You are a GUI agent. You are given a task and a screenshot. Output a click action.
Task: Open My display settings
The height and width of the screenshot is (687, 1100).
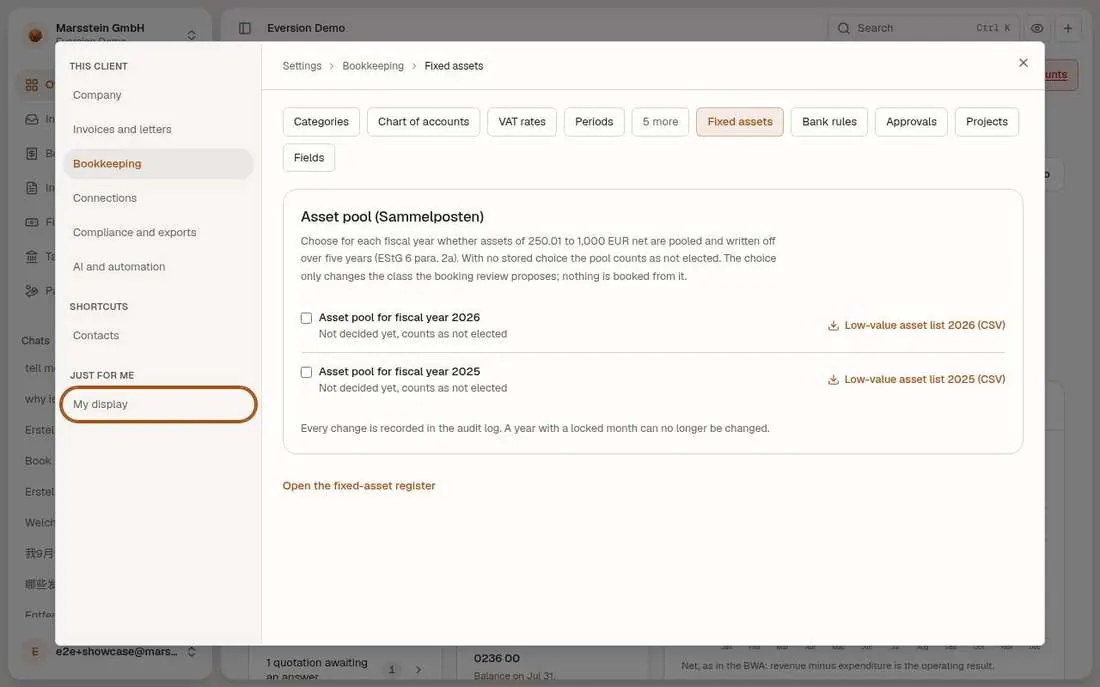tap(158, 404)
